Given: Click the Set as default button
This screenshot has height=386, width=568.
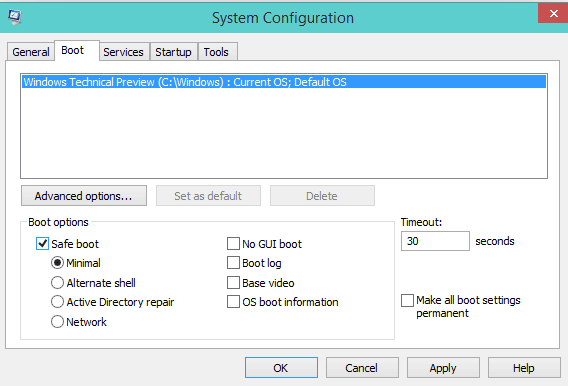Looking at the screenshot, I should 208,196.
